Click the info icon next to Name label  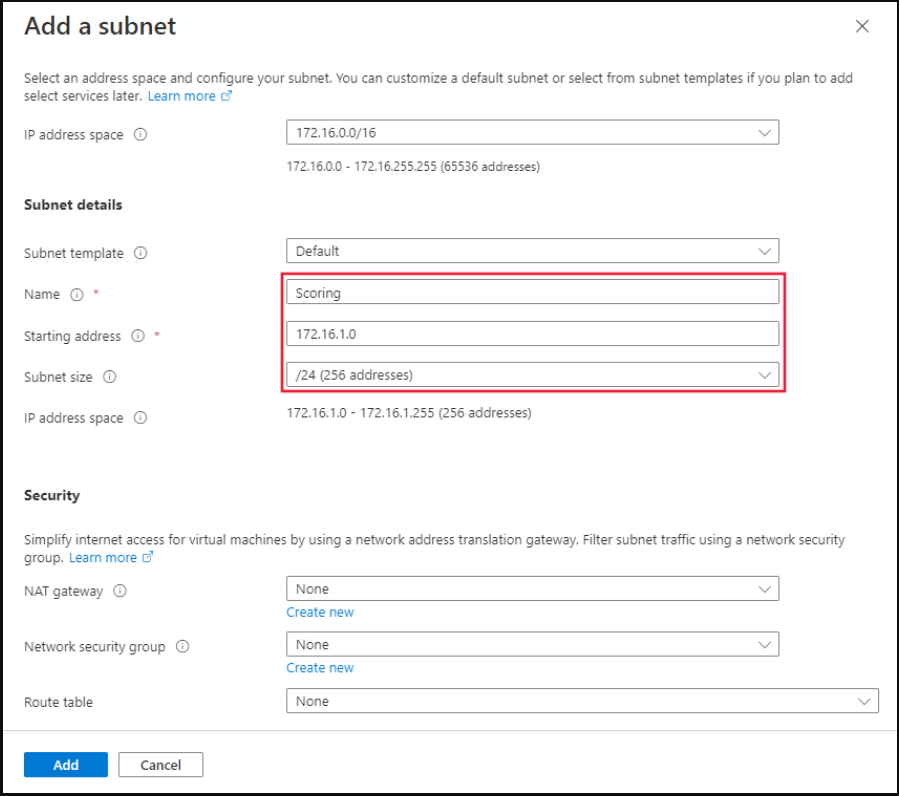pos(77,294)
